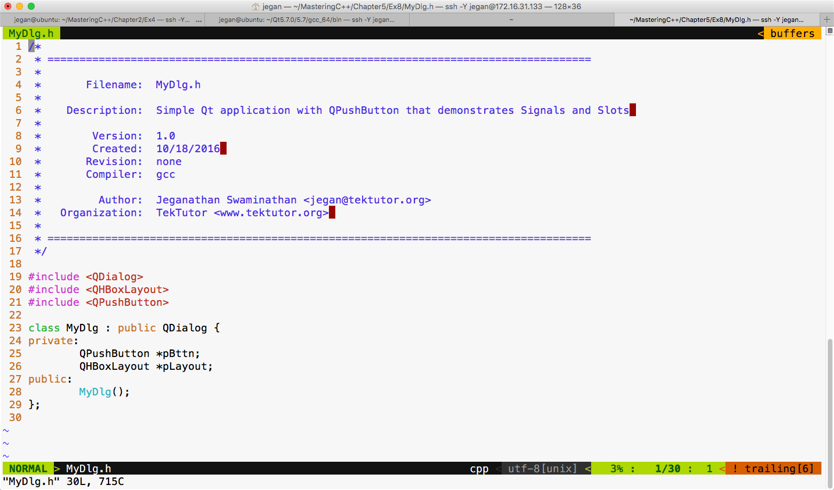Switch to the Qt5.7.0 gcc_64/bin terminal tab
The width and height of the screenshot is (834, 490).
pos(306,20)
